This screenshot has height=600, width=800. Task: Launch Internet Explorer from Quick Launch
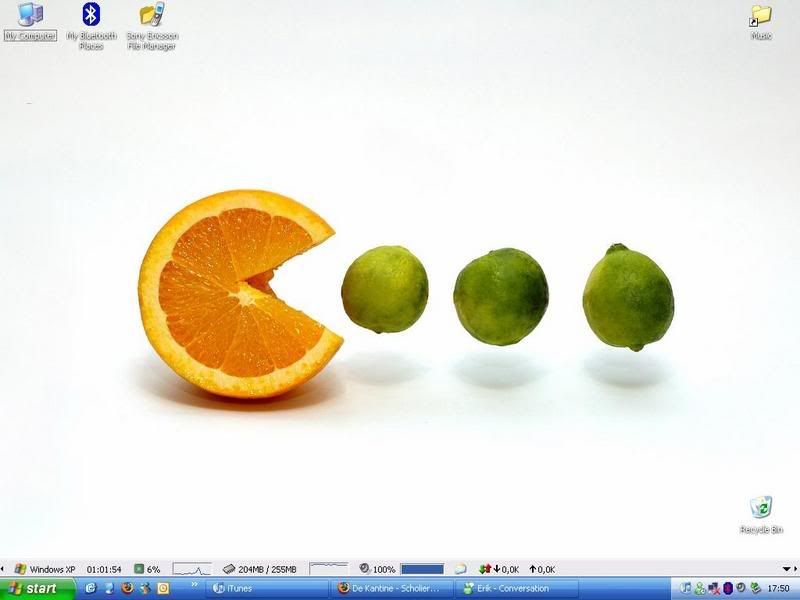point(91,588)
